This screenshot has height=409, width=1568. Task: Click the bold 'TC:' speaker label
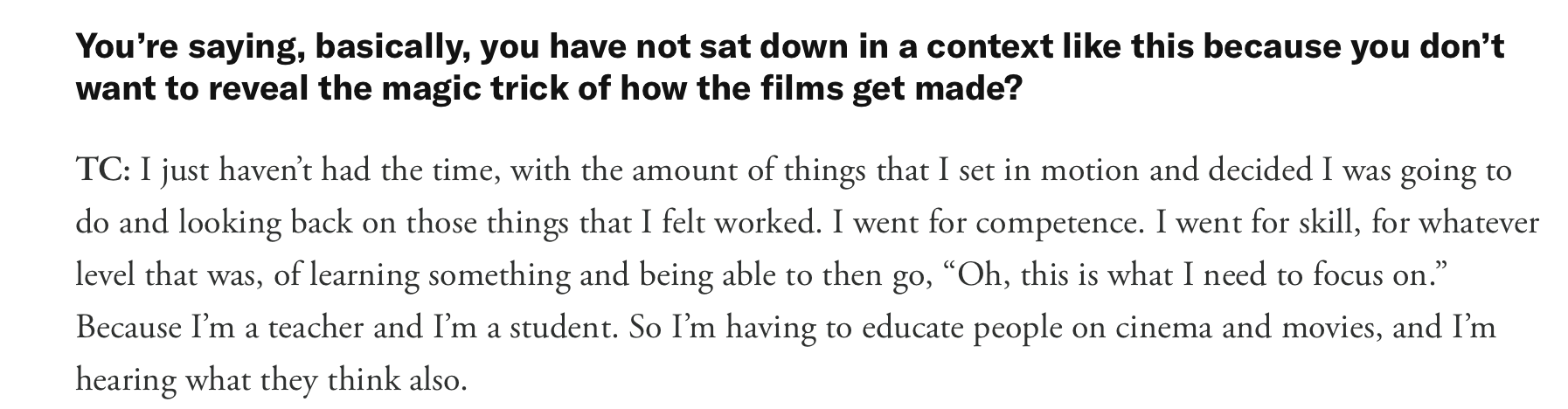103,170
